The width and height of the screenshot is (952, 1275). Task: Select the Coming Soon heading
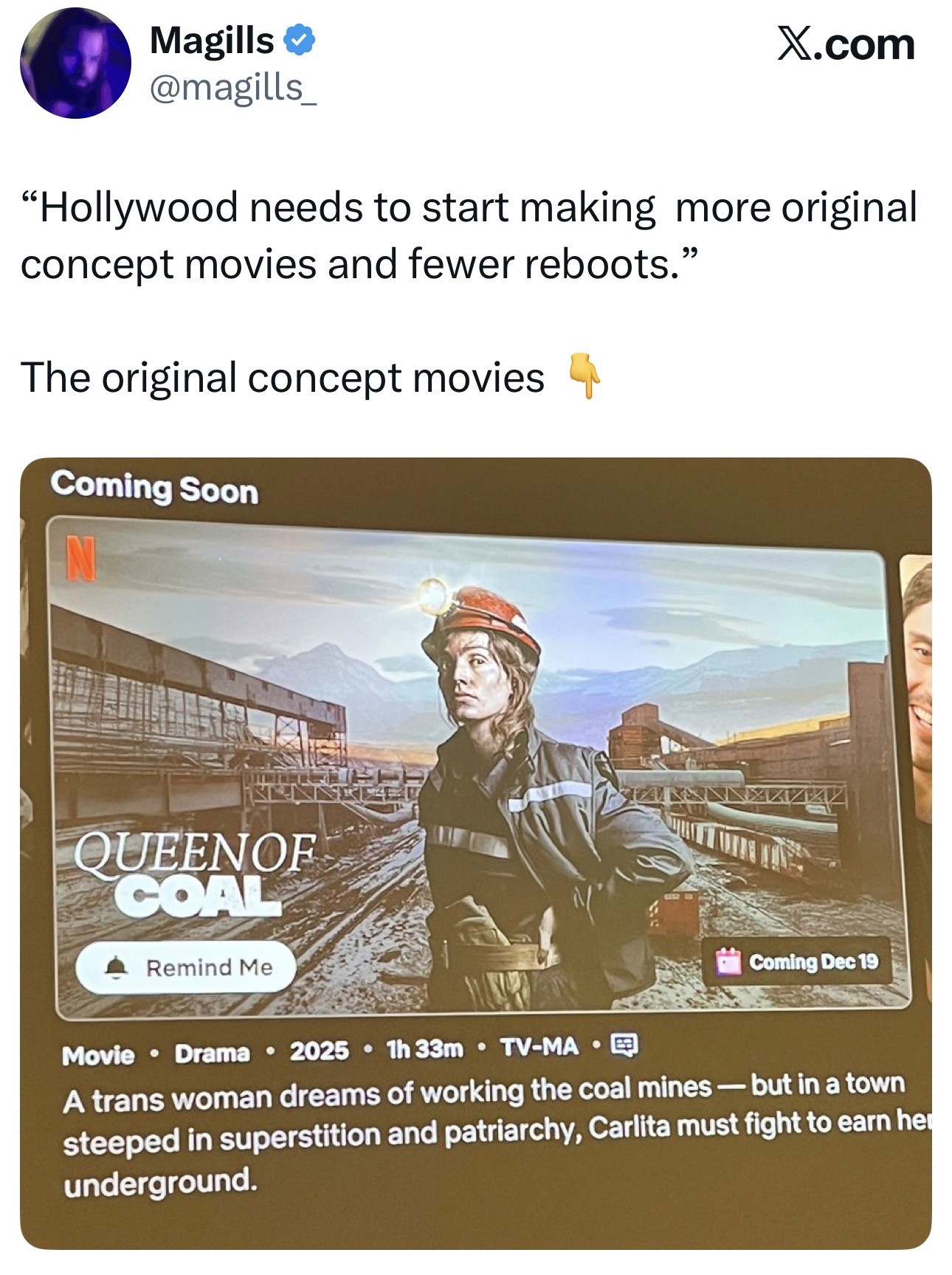155,488
